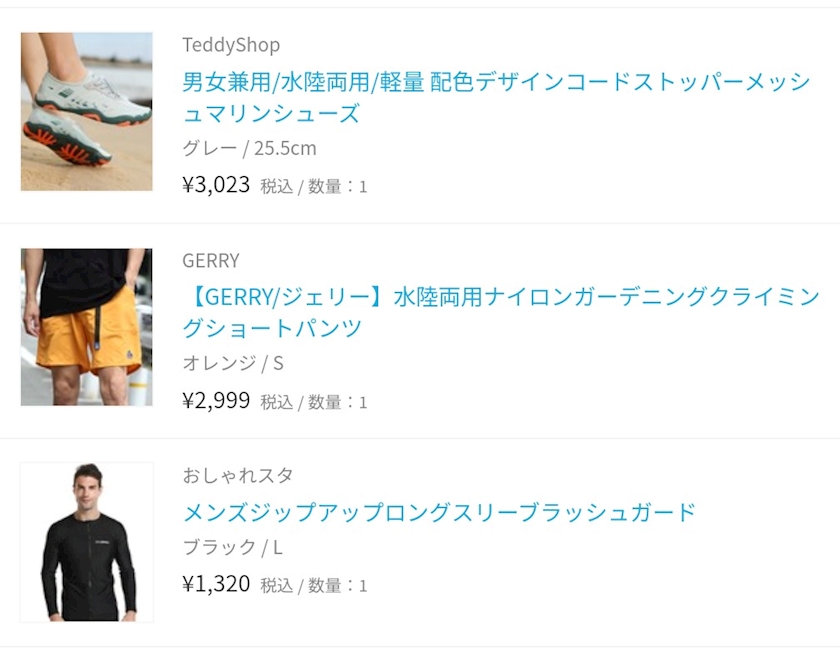Click the ¥1,320 price

(x=216, y=584)
